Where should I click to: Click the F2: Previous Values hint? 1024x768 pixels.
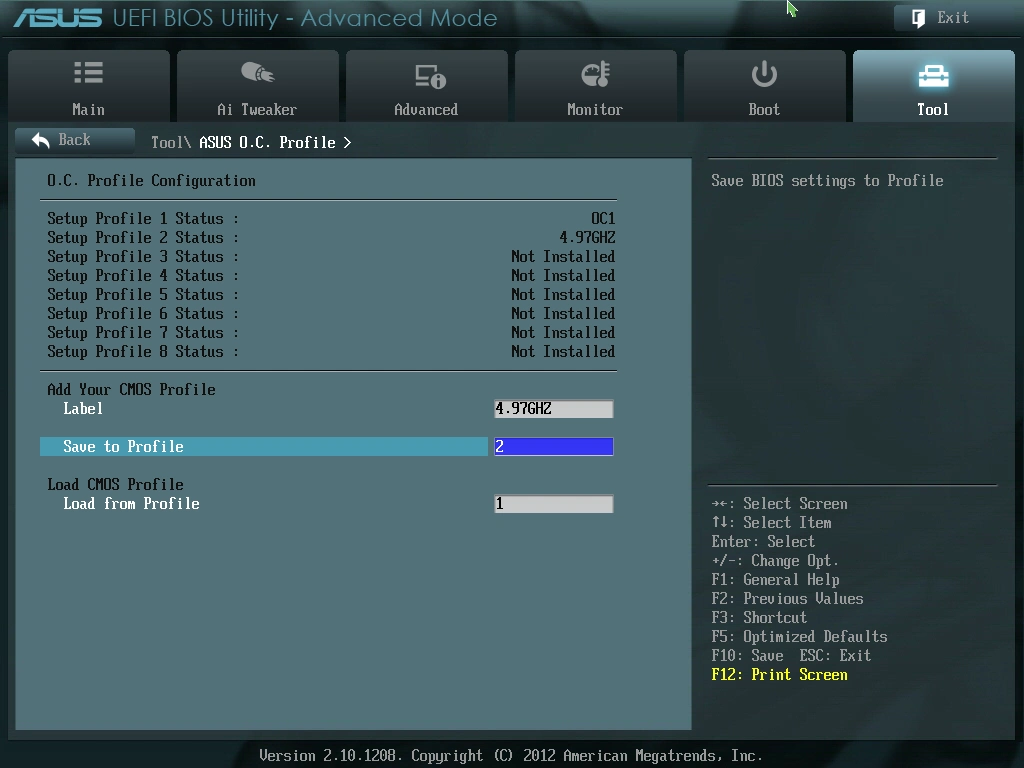coord(787,599)
